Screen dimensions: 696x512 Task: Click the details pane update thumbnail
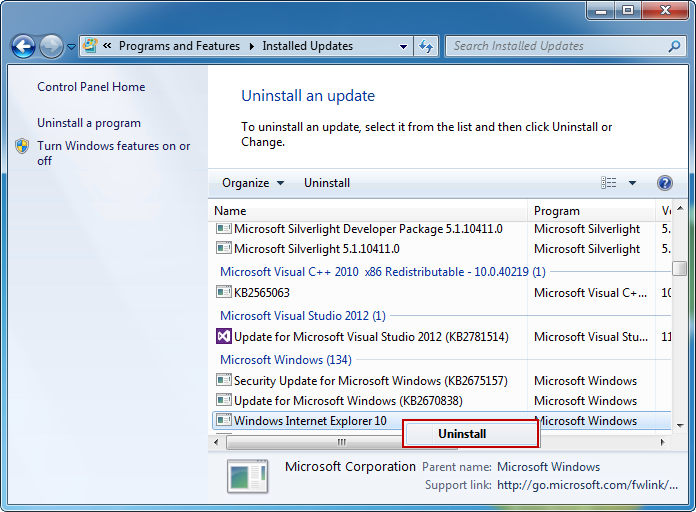(247, 476)
